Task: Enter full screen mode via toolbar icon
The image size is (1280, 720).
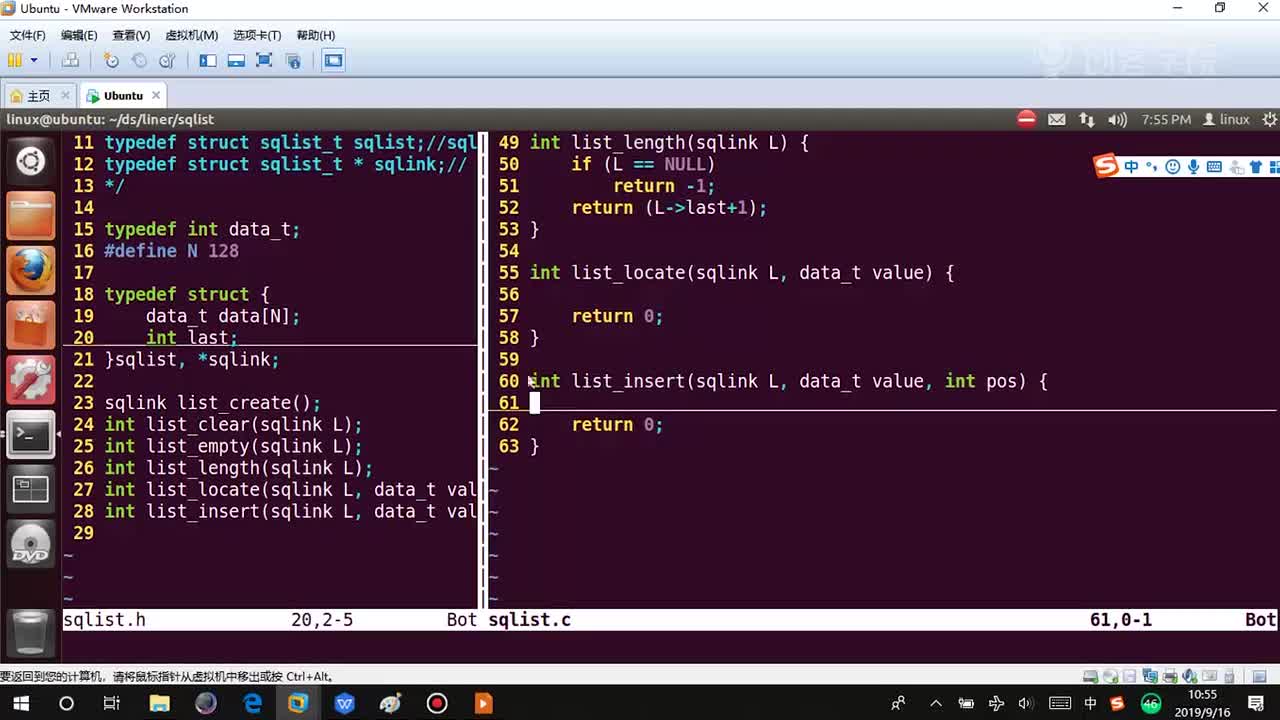Action: click(264, 60)
